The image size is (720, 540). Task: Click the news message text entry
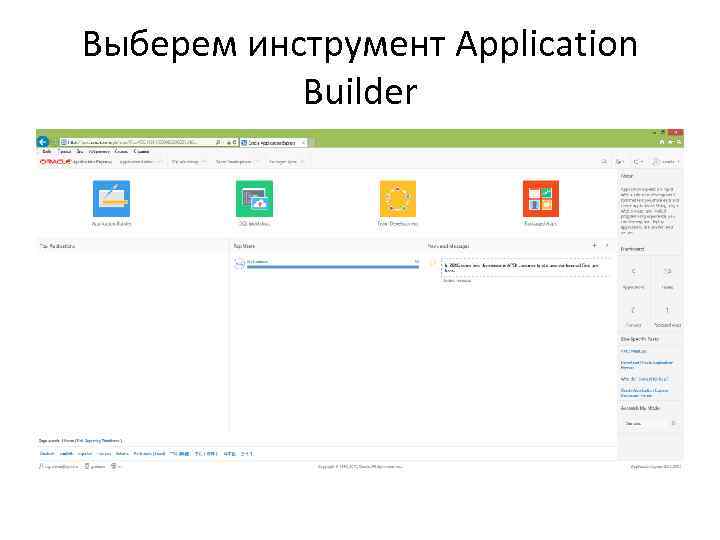tap(522, 268)
